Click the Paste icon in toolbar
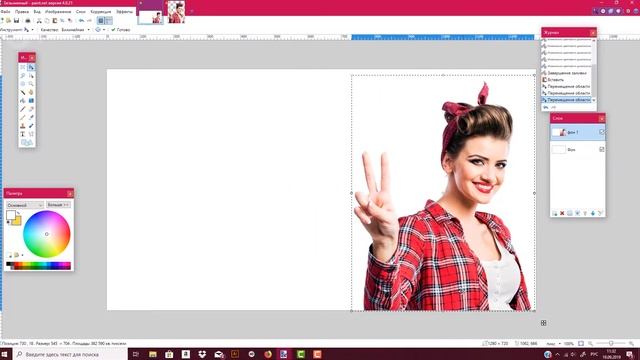640x360 pixels. tap(54, 20)
